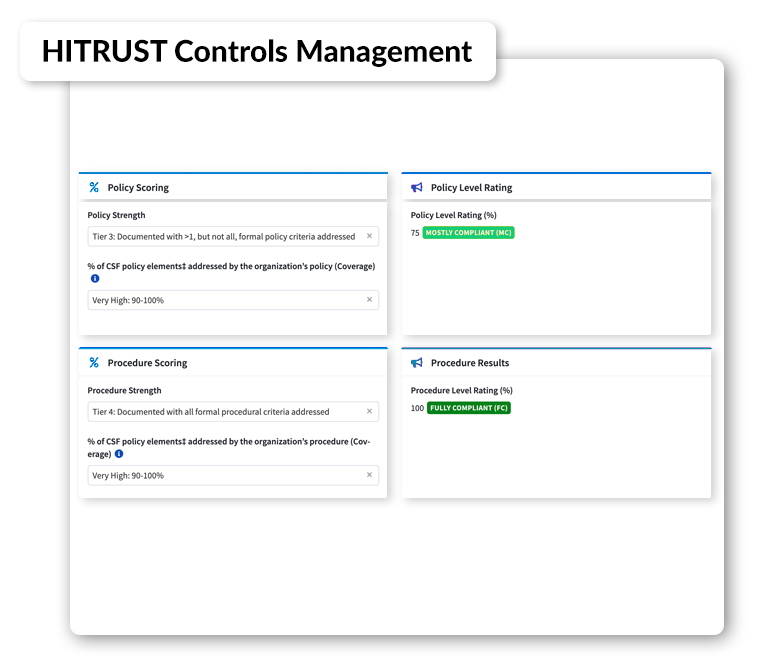The height and width of the screenshot is (669, 768).
Task: Clear the policy coverage Very High selection
Action: point(369,300)
